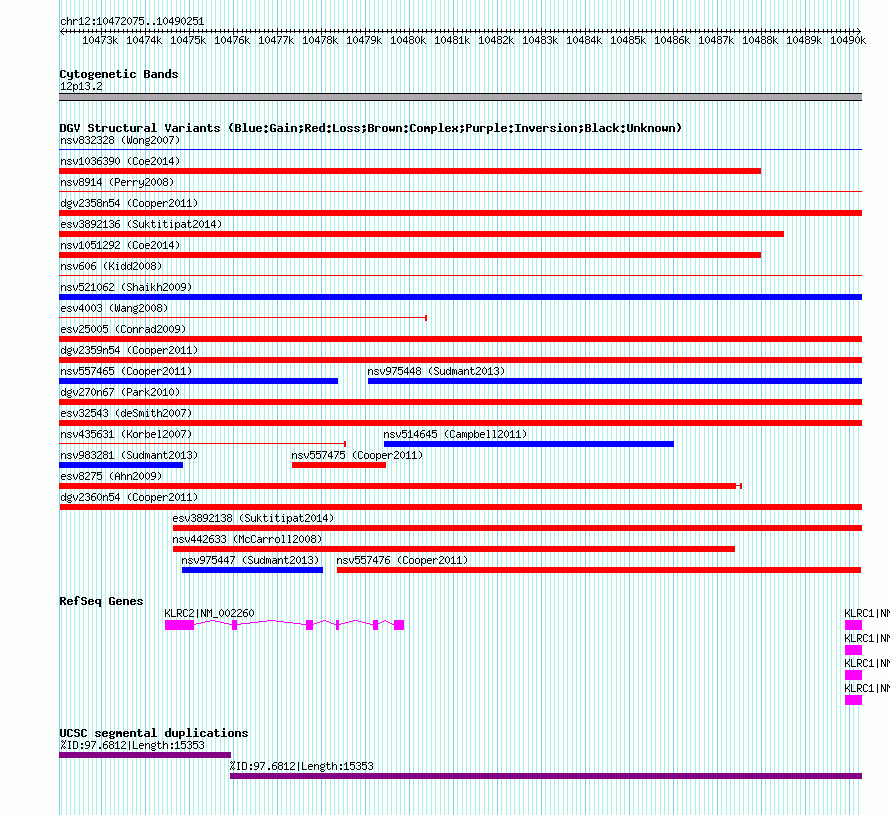Click nsv442633 (McCarroll2008) red bar

(454, 549)
